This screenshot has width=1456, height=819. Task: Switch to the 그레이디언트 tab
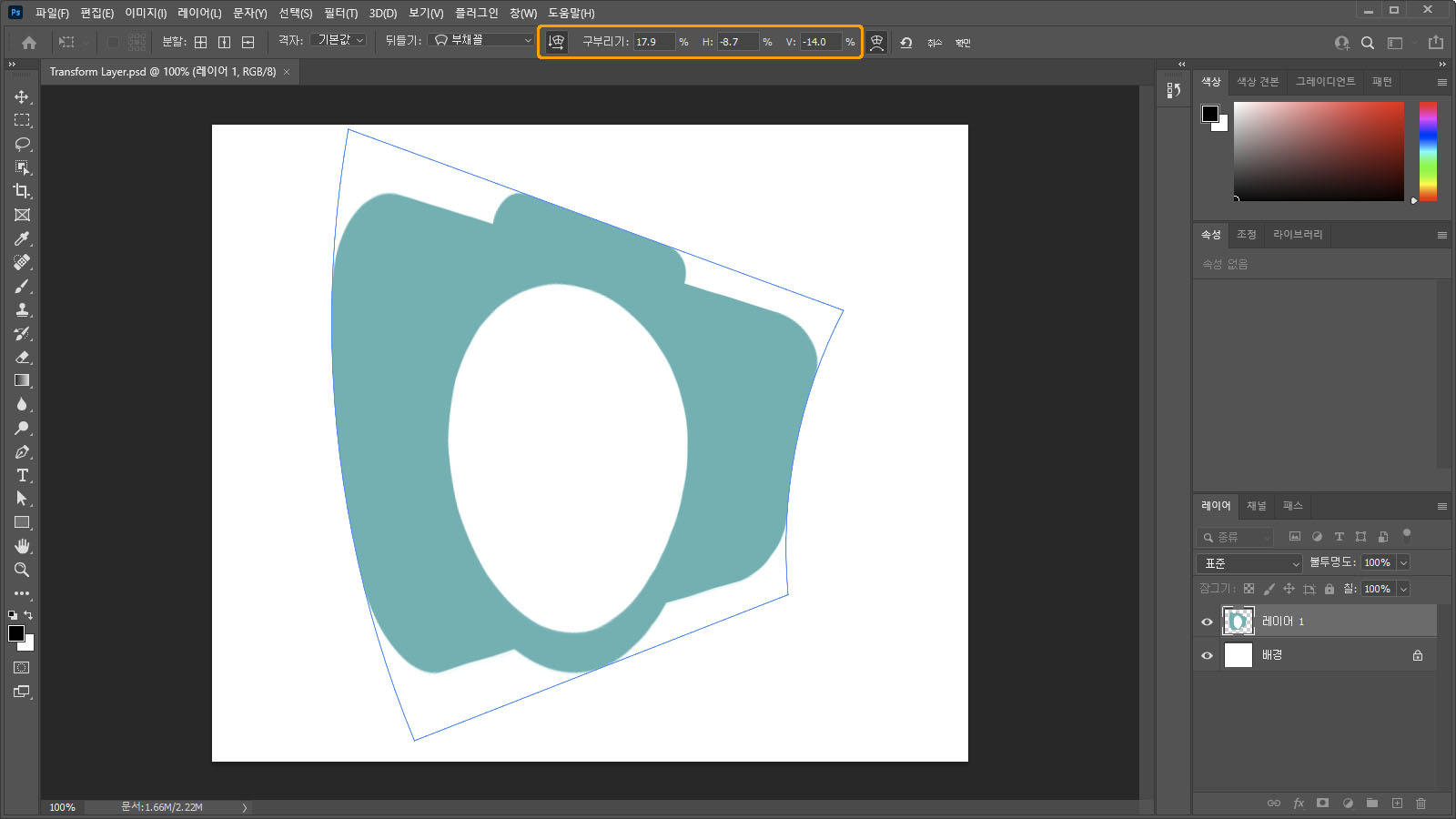pos(1325,82)
